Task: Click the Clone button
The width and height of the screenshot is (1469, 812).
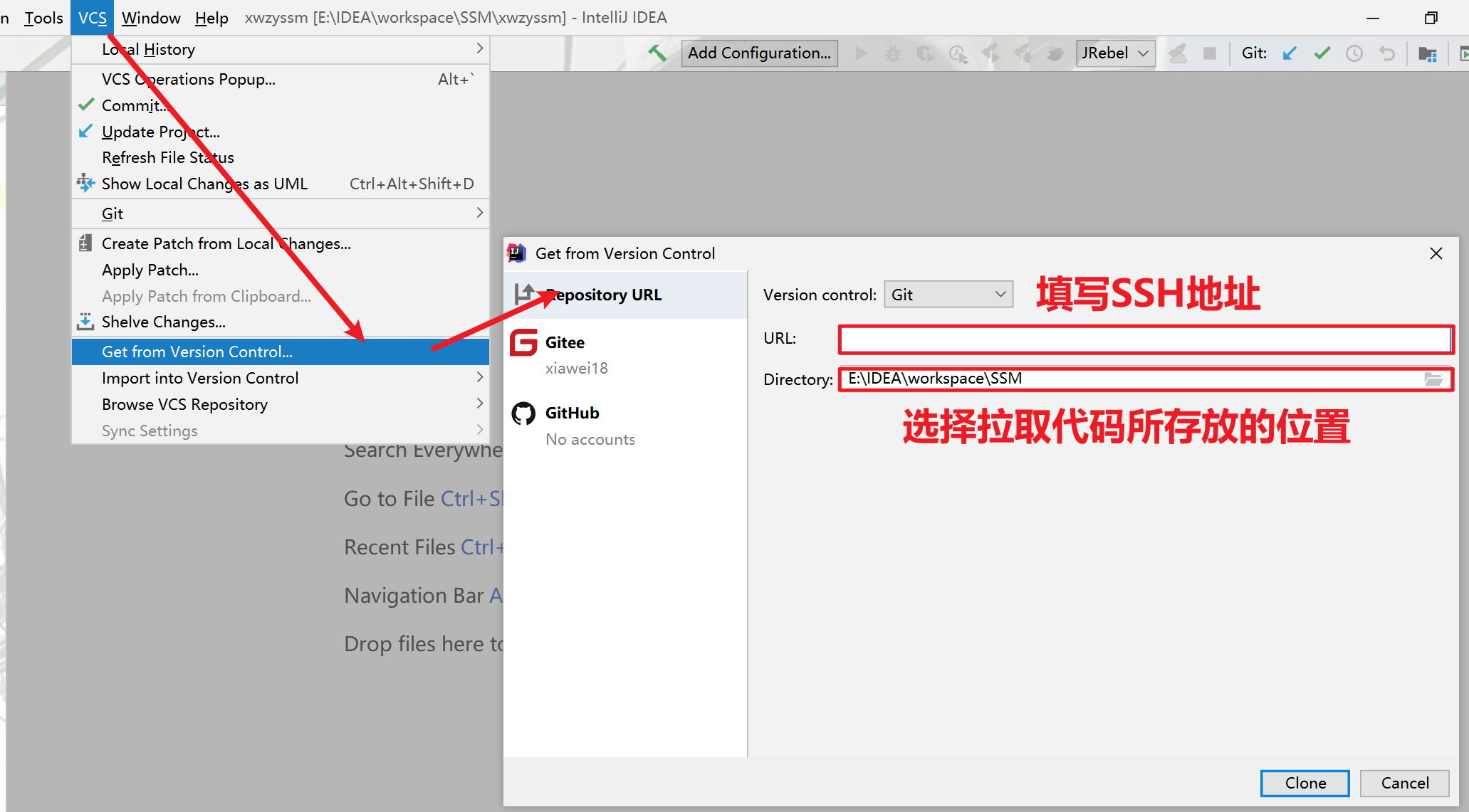Action: (x=1305, y=783)
